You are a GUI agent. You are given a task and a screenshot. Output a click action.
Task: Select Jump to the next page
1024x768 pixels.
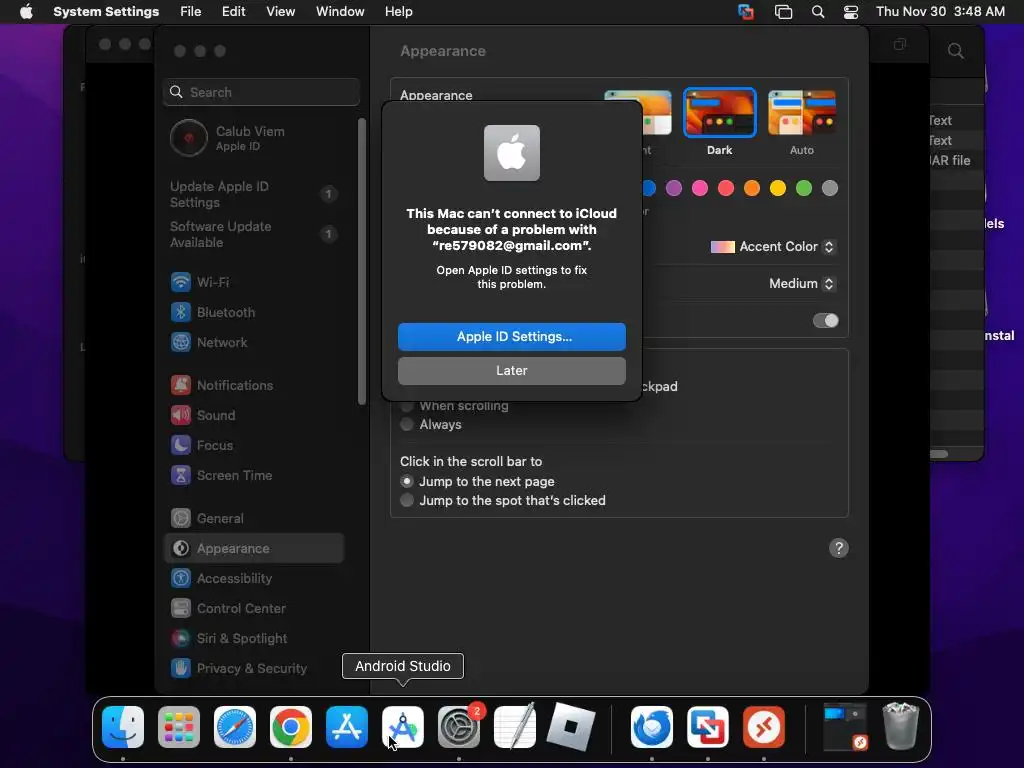[x=407, y=481]
